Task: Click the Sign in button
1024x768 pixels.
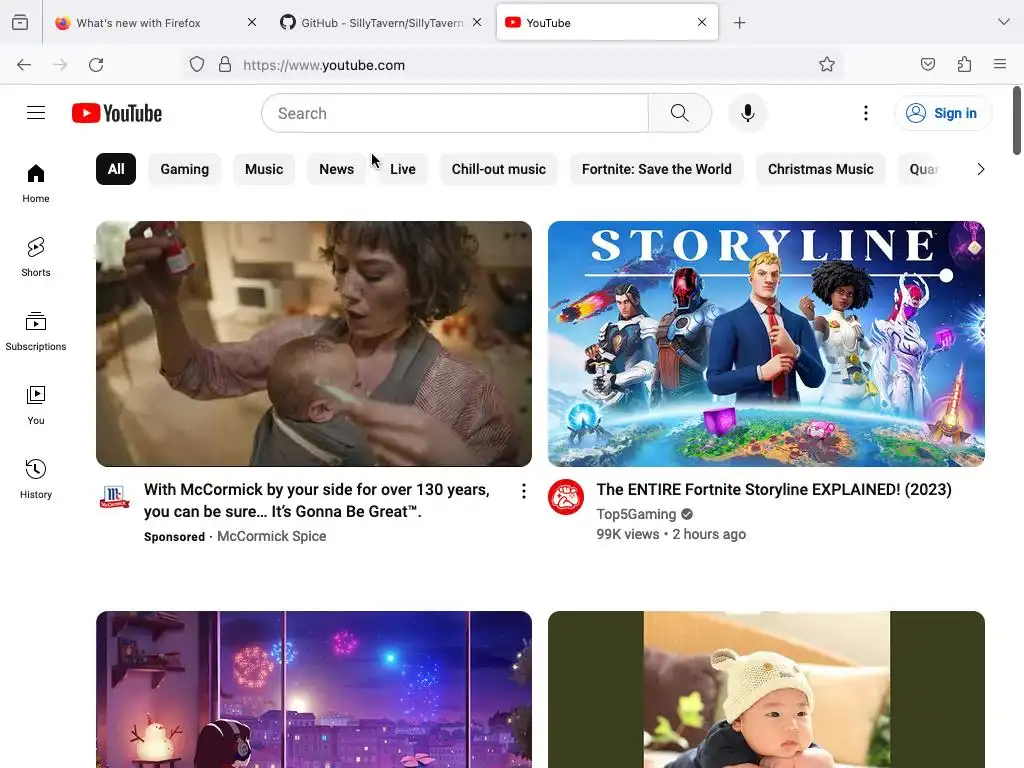Action: 943,113
